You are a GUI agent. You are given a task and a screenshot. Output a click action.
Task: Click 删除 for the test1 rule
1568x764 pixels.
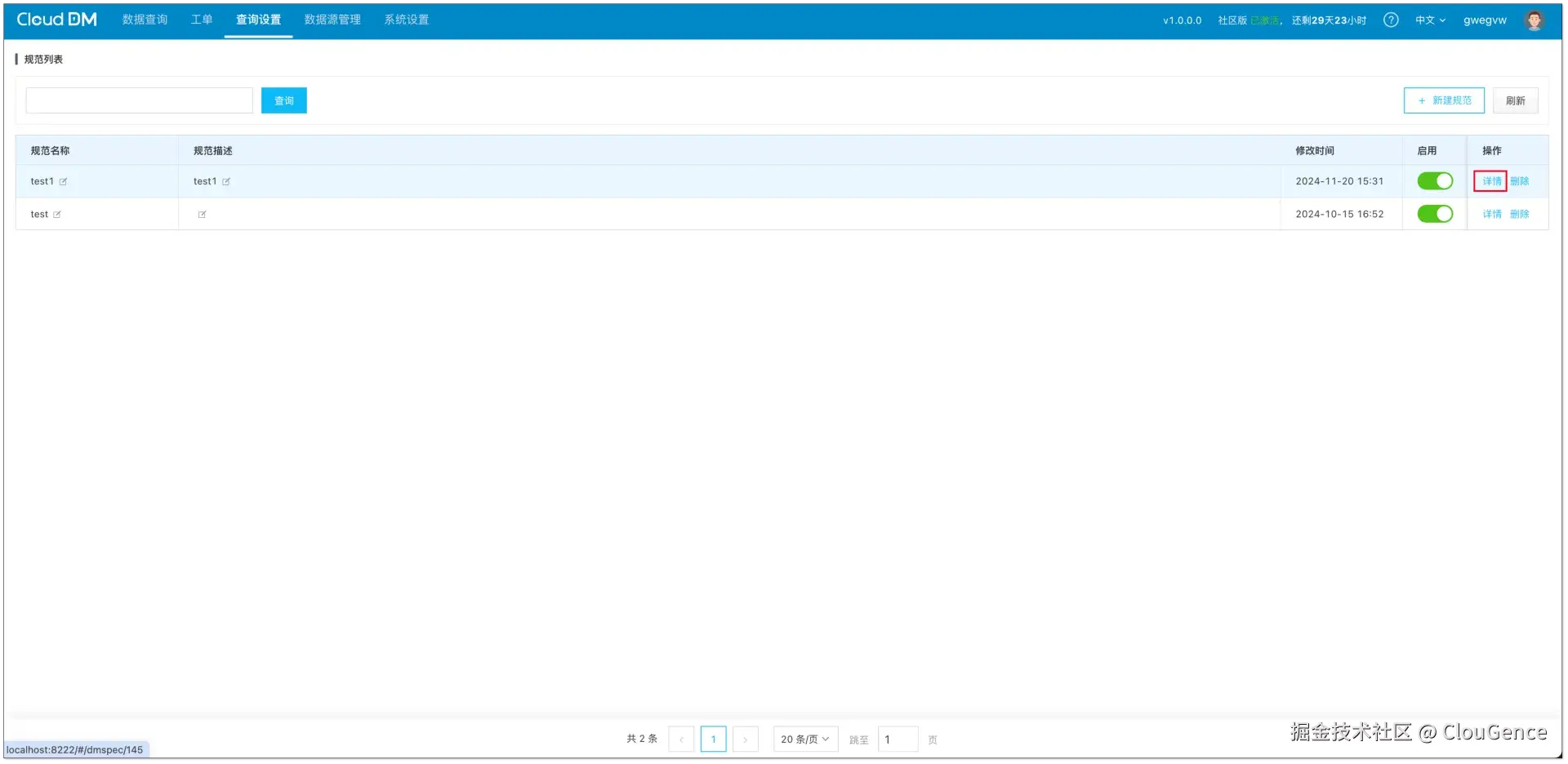[x=1520, y=181]
